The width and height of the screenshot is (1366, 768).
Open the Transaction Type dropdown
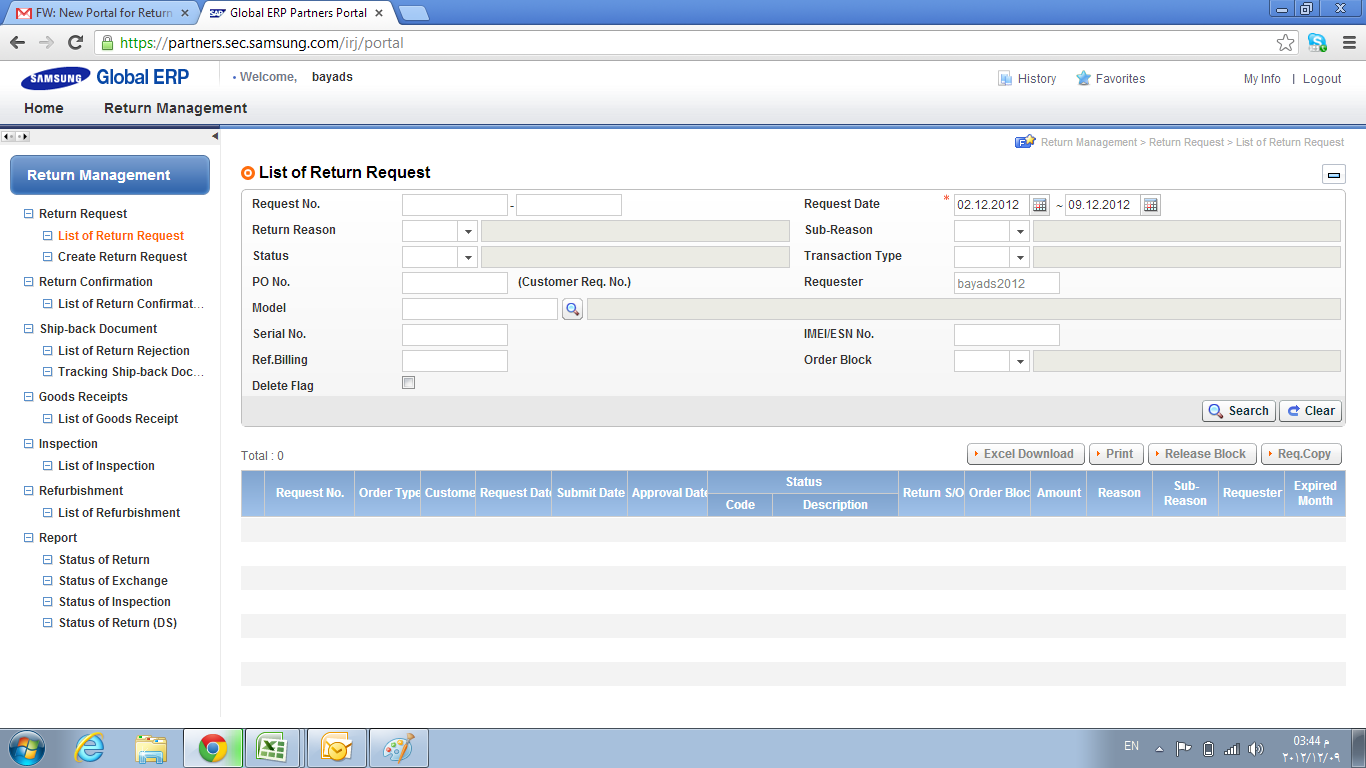(1020, 257)
